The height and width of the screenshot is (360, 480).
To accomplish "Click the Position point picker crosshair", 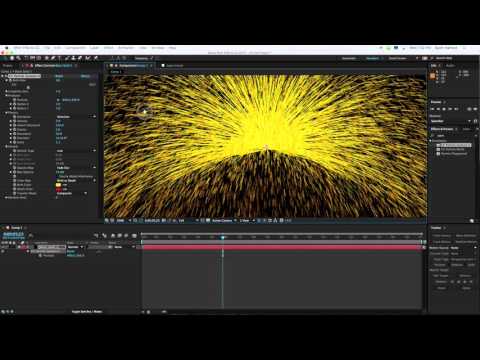I will click(x=58, y=100).
